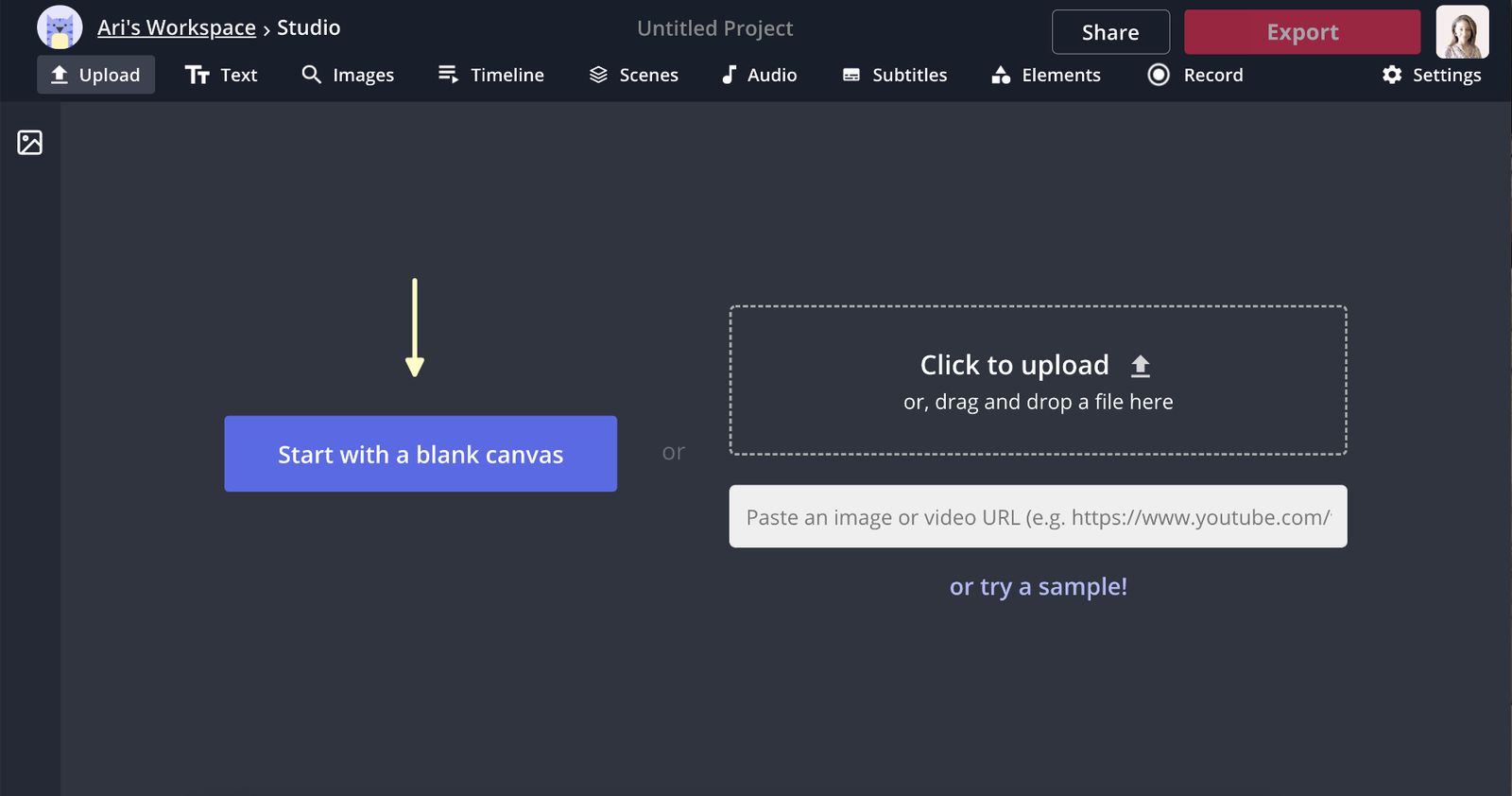
Task: Open the Scenes layers icon
Action: pyautogui.click(x=598, y=75)
